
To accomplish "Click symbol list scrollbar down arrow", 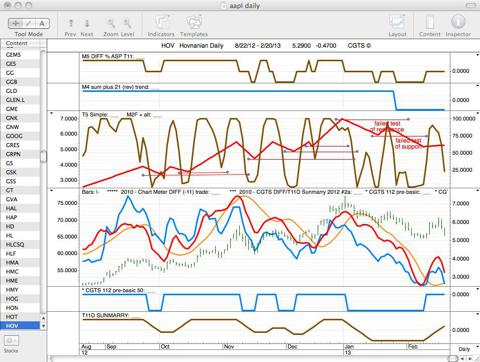I will coord(43,326).
